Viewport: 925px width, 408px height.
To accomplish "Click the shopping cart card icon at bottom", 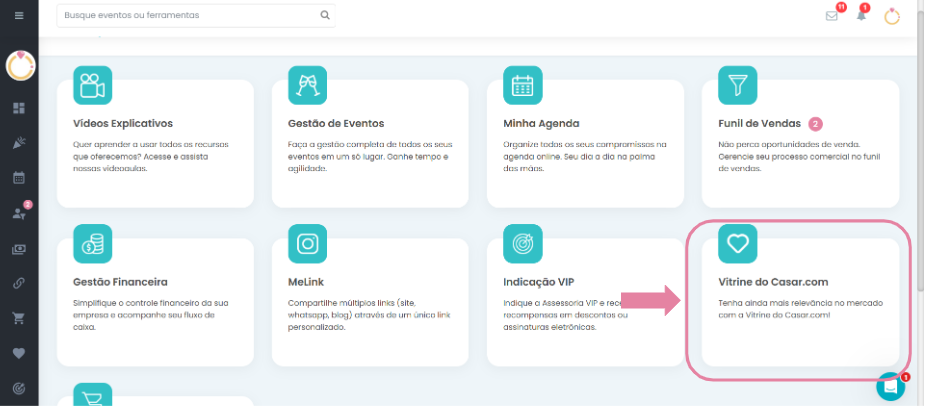I will [x=93, y=395].
